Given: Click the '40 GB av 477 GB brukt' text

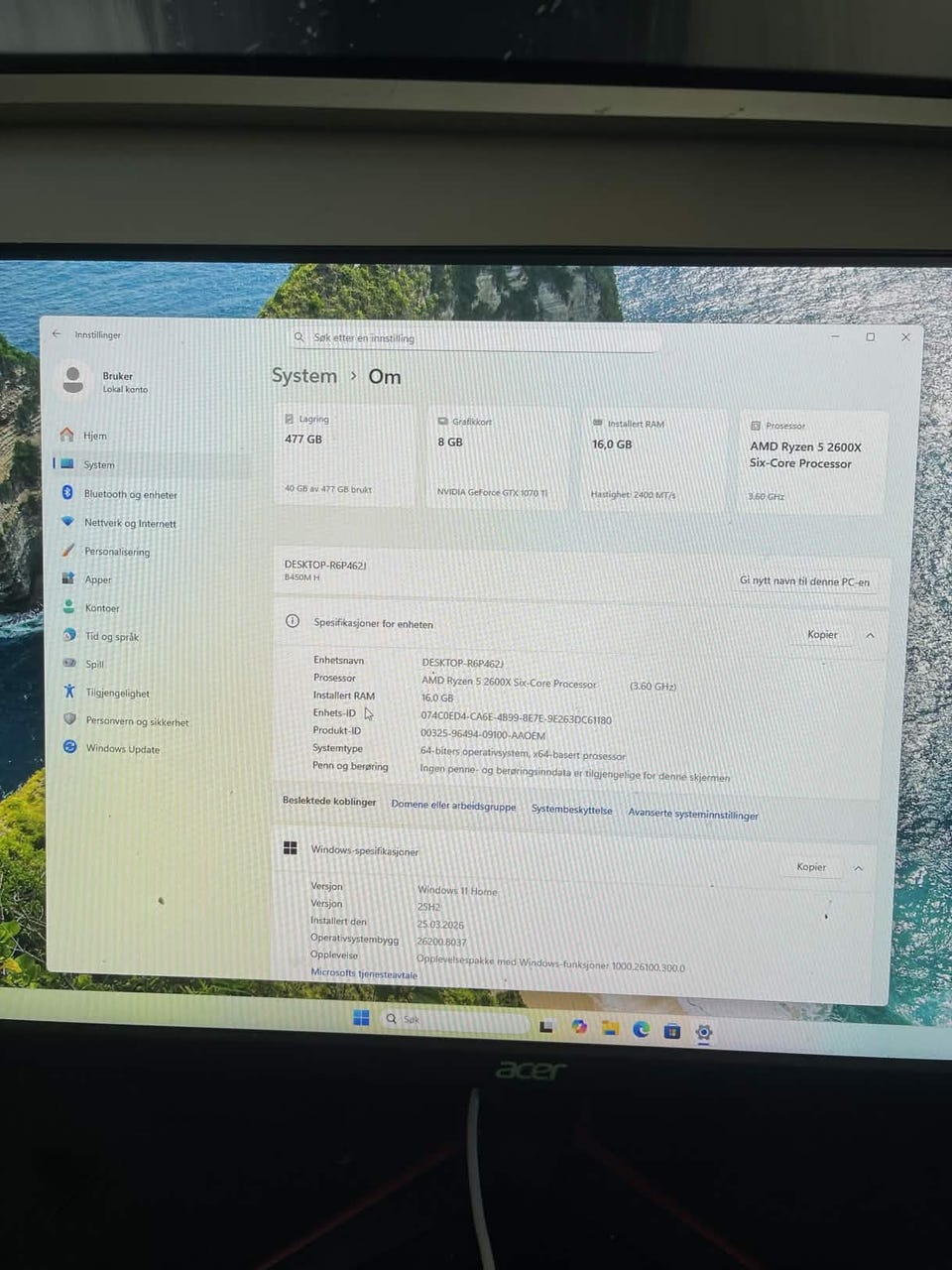Looking at the screenshot, I should 328,489.
